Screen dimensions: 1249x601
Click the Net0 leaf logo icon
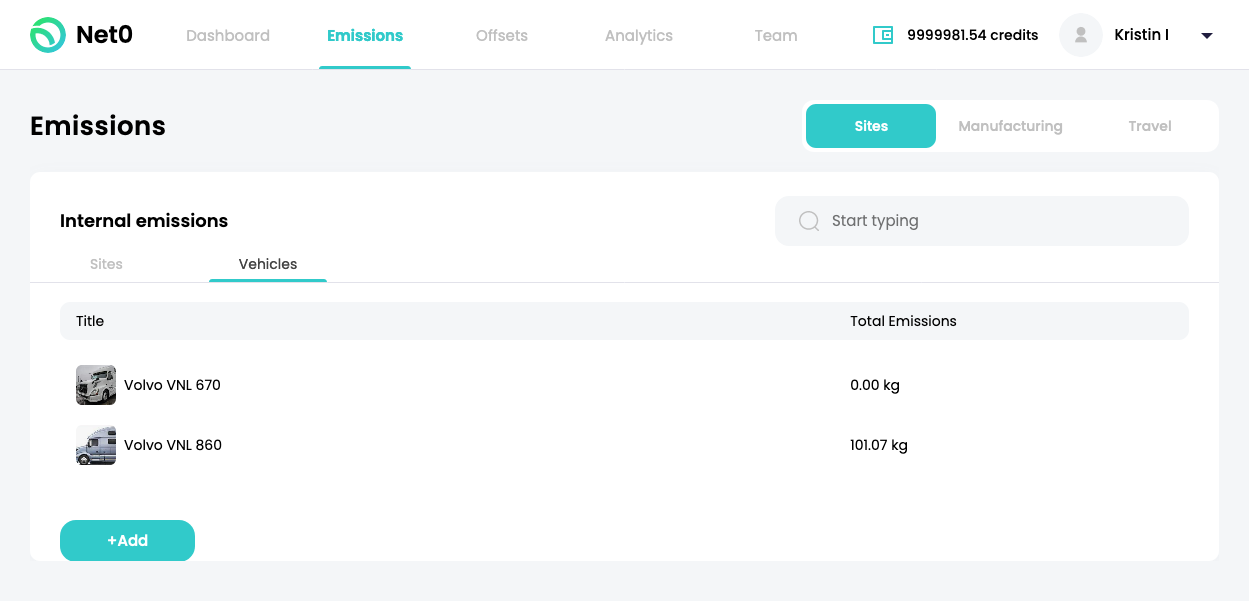click(47, 35)
